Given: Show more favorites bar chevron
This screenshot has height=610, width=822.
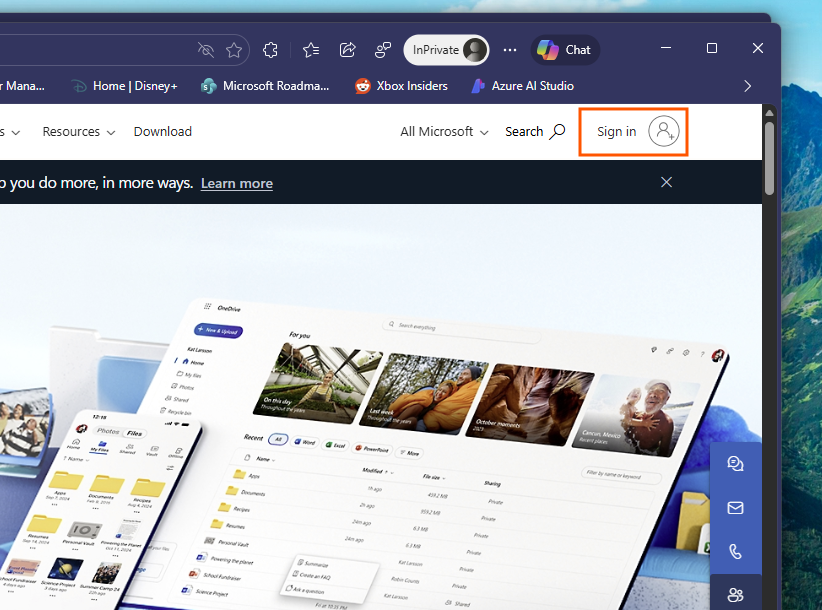Looking at the screenshot, I should click(x=748, y=86).
